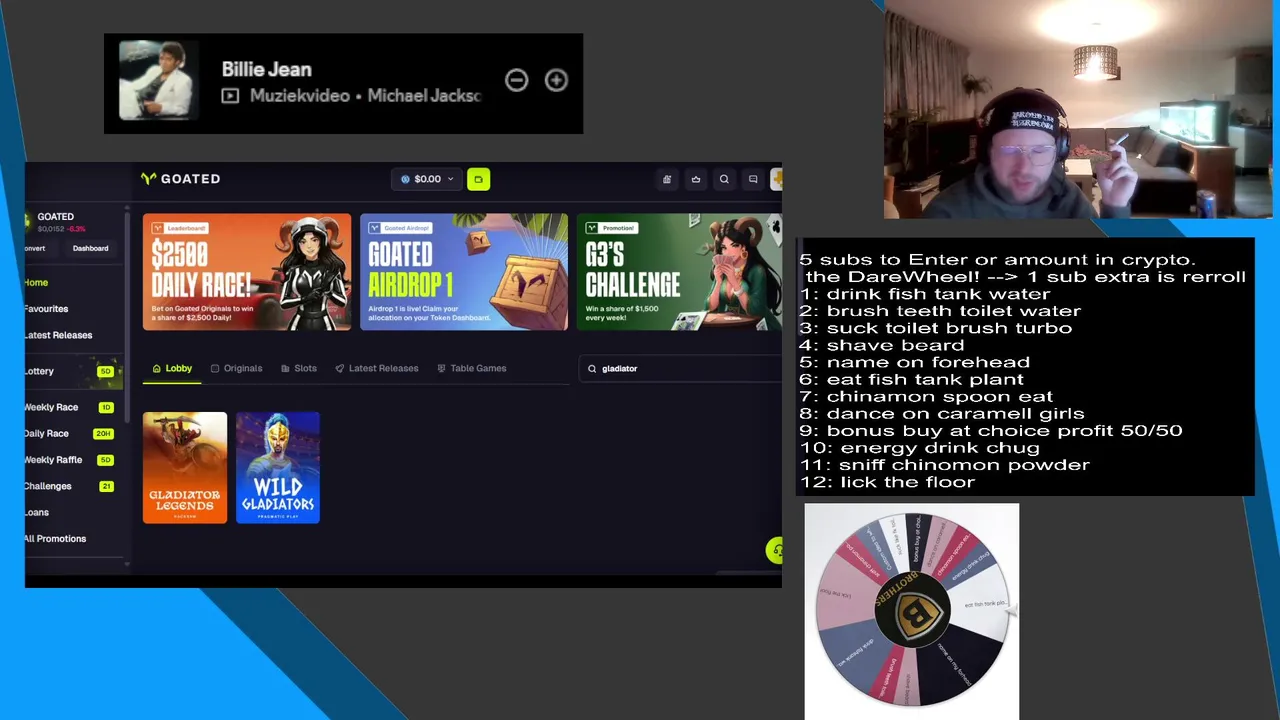Viewport: 1280px width, 720px height.
Task: Click the minus icon on Billie Jean card
Action: click(516, 80)
